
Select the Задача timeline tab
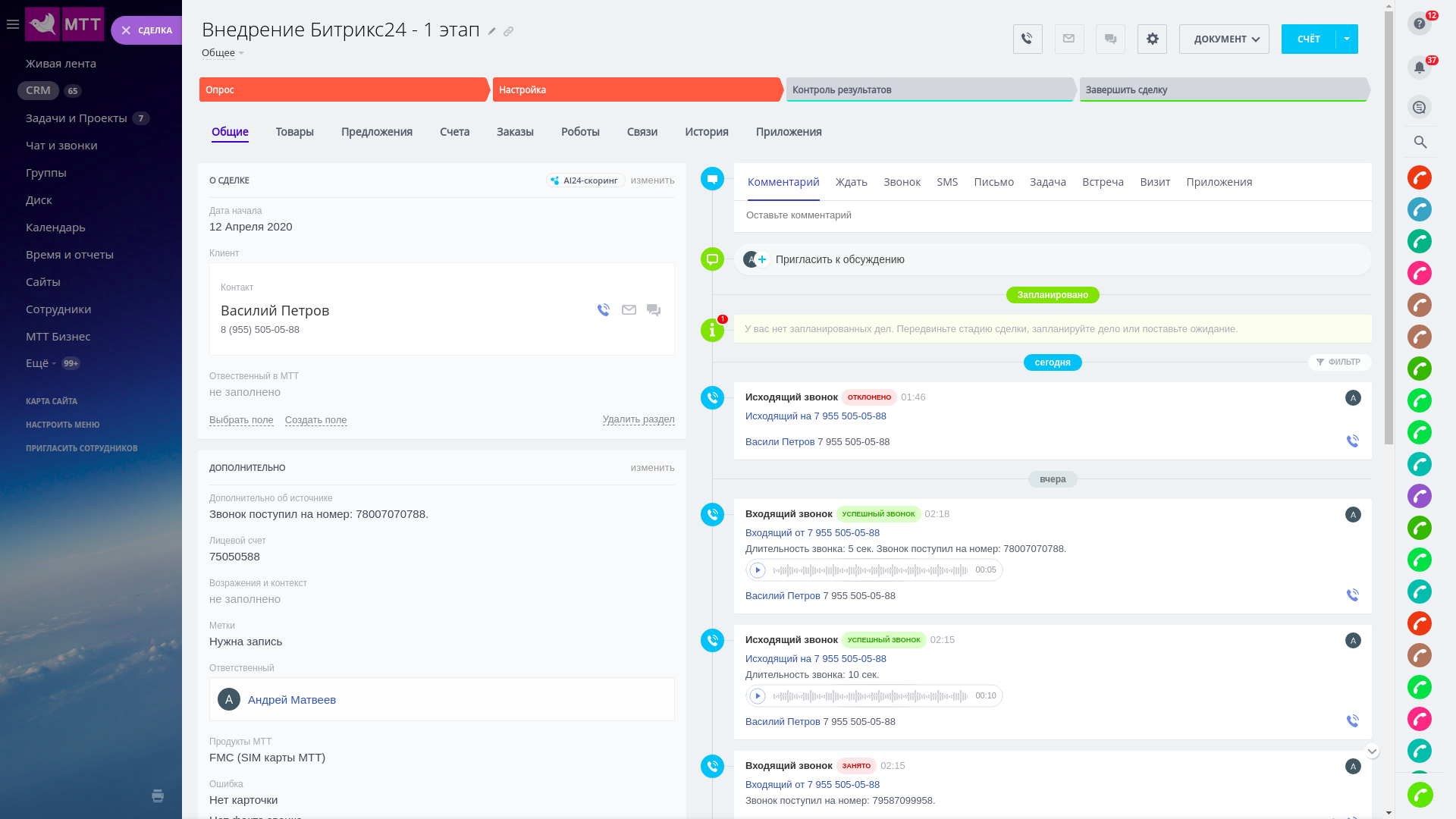pyautogui.click(x=1048, y=182)
